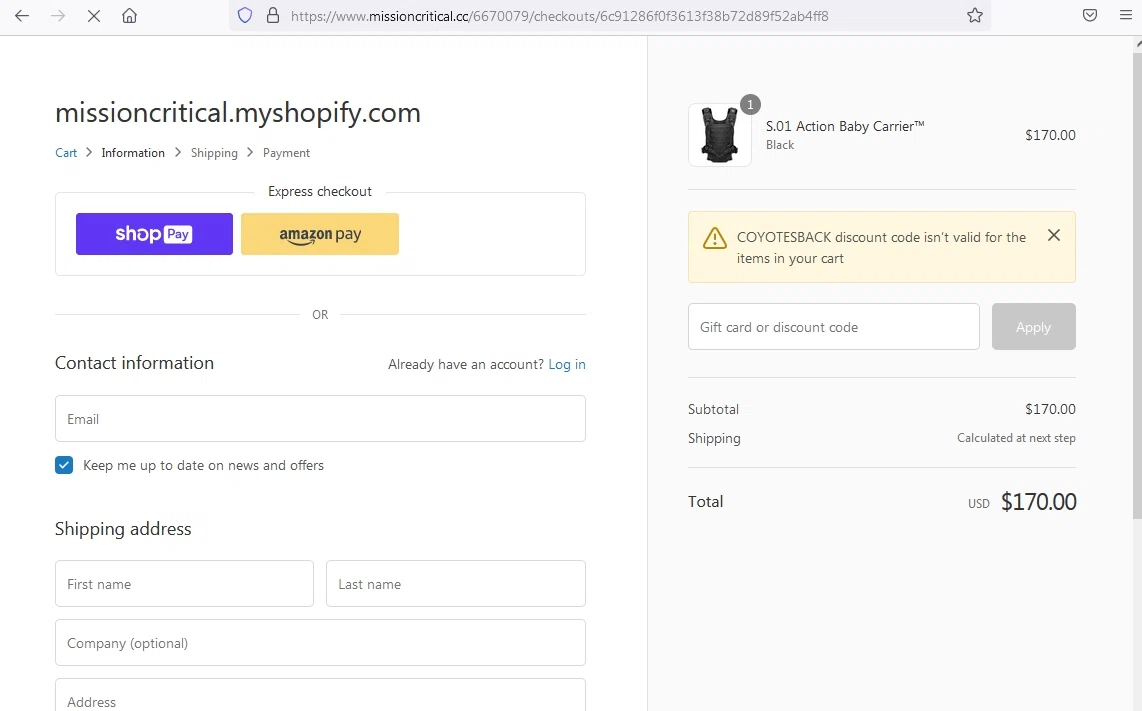Open tracking protection shield info
The image size is (1142, 711).
click(x=245, y=15)
